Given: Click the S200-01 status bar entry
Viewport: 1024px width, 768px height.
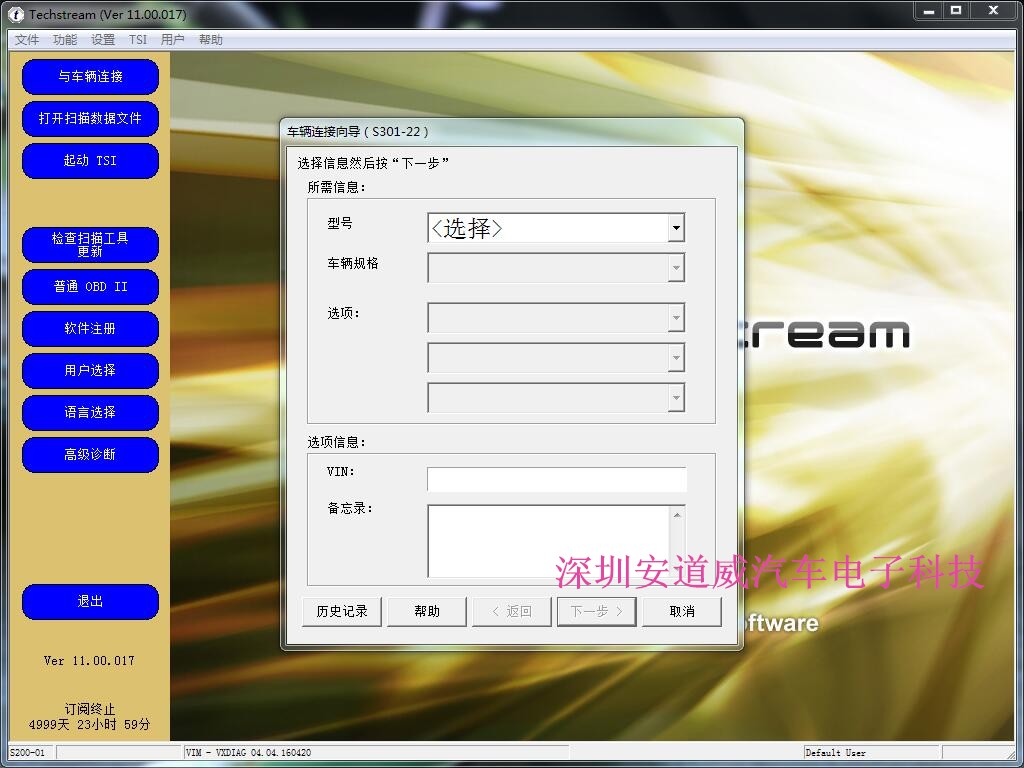Looking at the screenshot, I should click(27, 752).
